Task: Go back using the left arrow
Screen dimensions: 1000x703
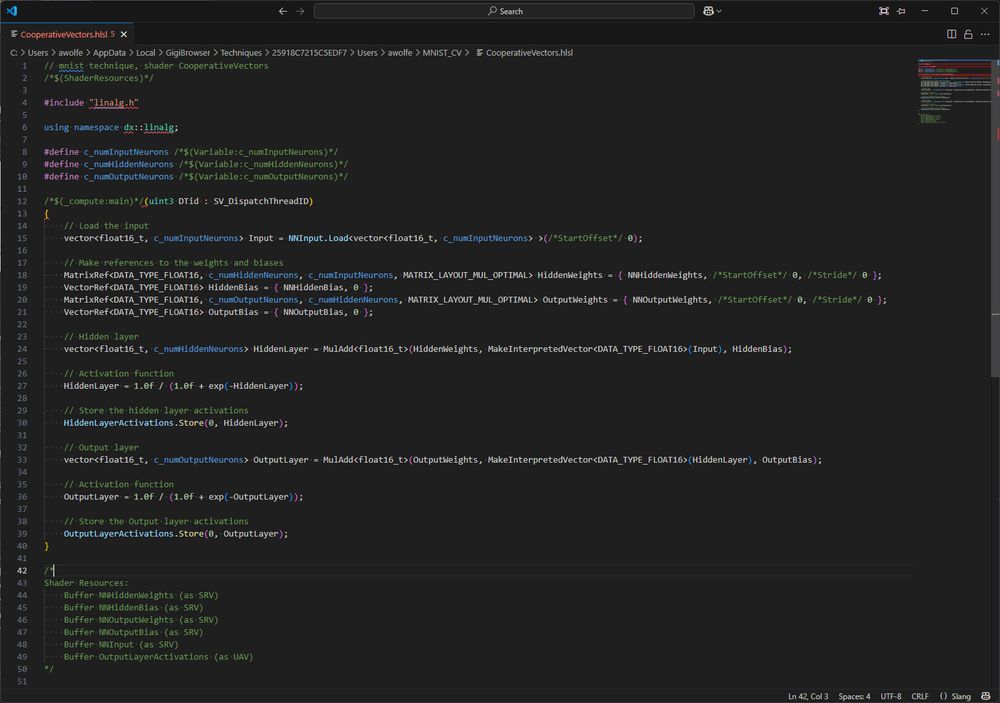Action: [x=283, y=11]
